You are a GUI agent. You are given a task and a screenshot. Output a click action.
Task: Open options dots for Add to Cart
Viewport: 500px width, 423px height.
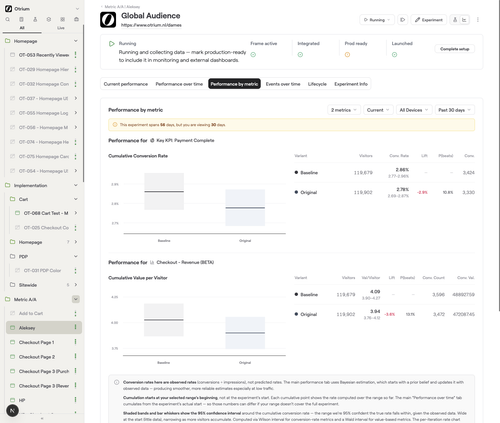(75, 313)
